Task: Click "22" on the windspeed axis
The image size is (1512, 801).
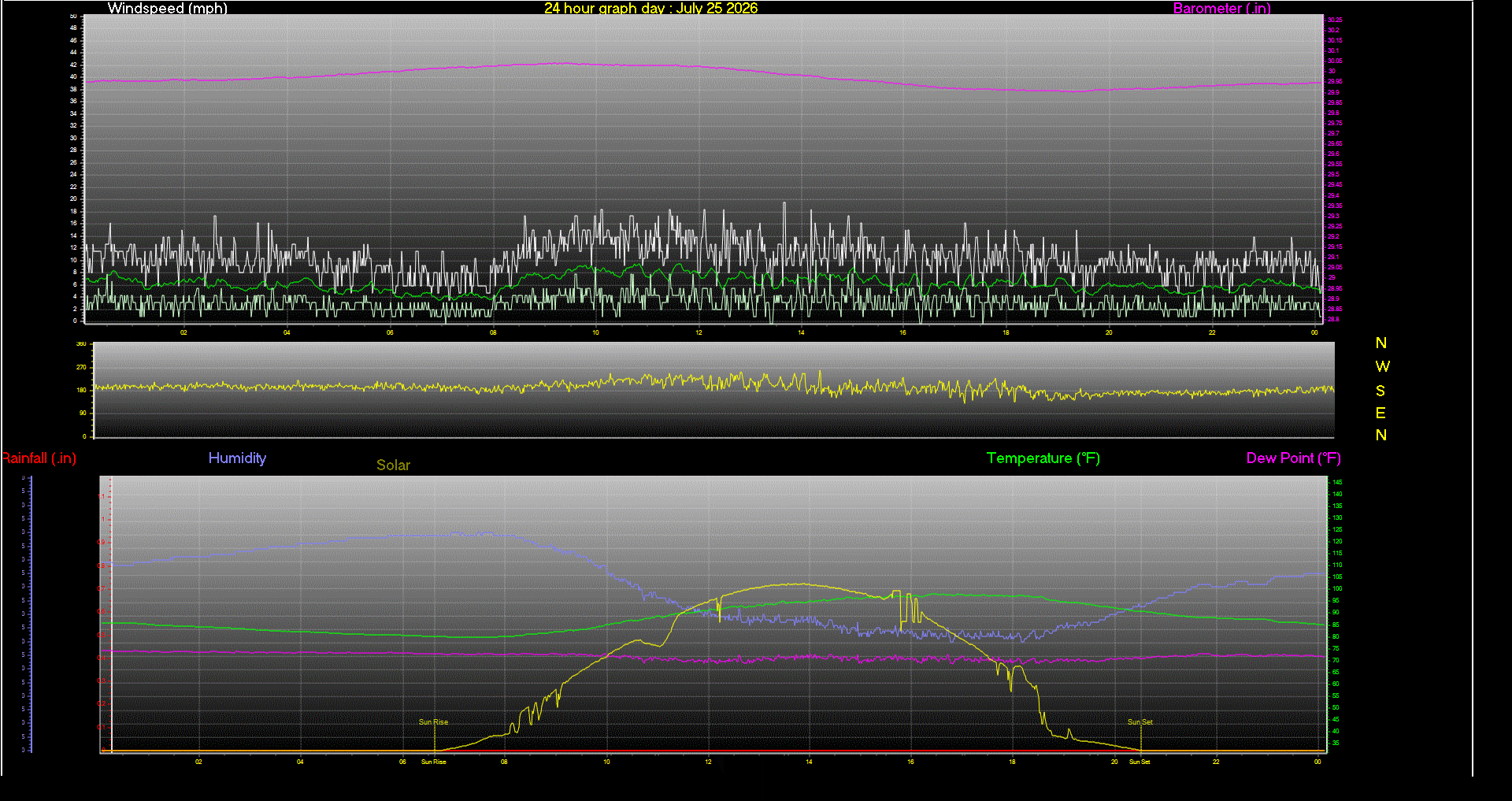Action: click(x=73, y=187)
